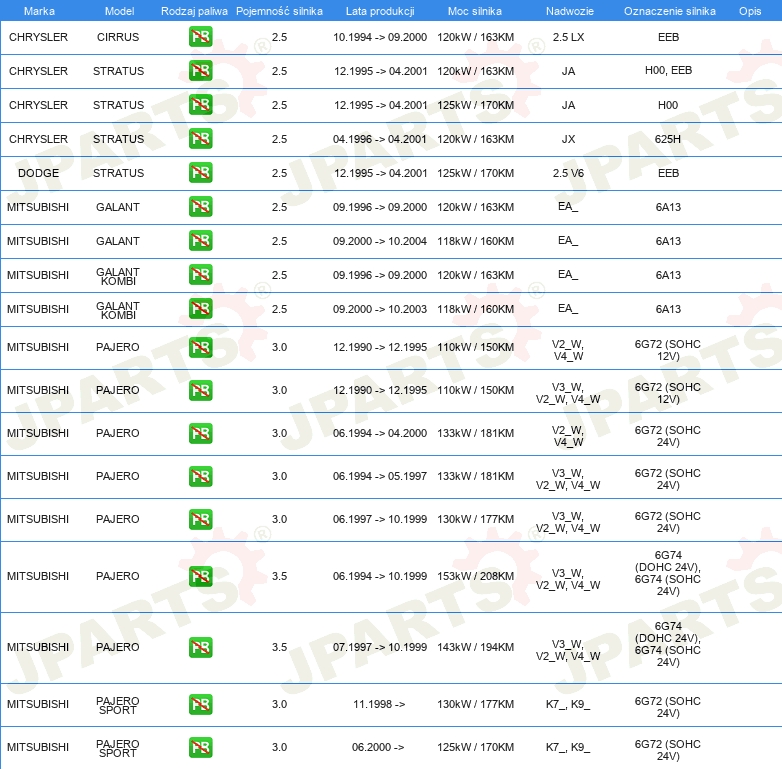The width and height of the screenshot is (782, 769).
Task: Click fuel icon in Pajero 3.5 143kW row
Action: (x=200, y=647)
